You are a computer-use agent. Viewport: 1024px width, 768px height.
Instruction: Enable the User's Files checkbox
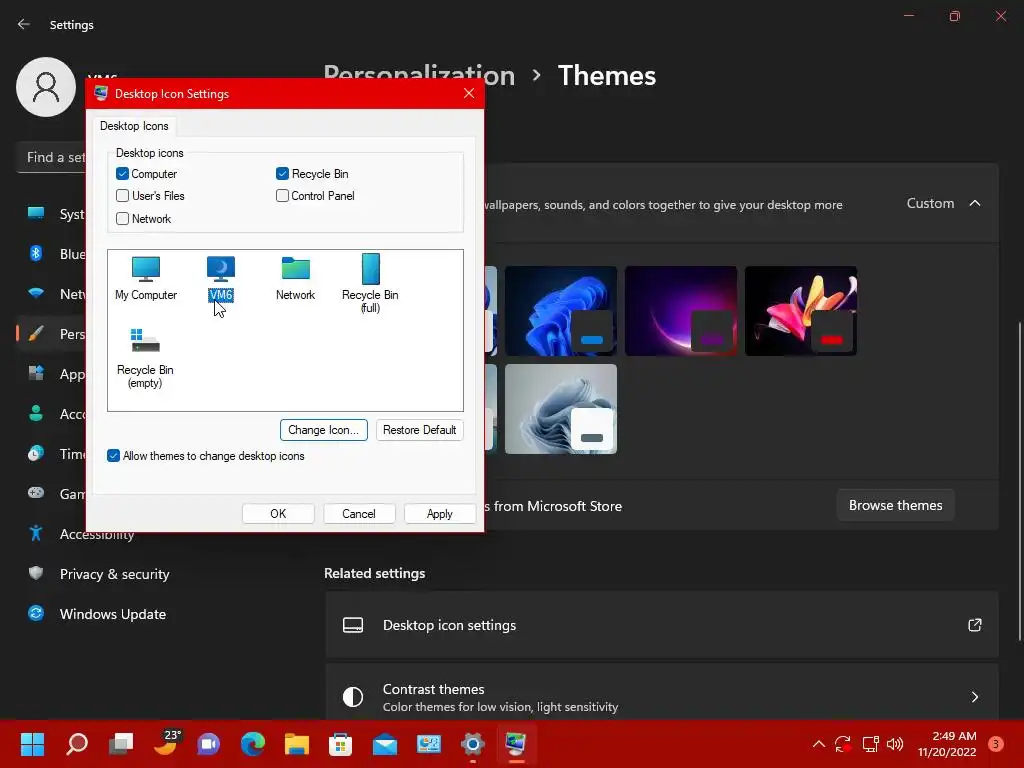point(122,195)
